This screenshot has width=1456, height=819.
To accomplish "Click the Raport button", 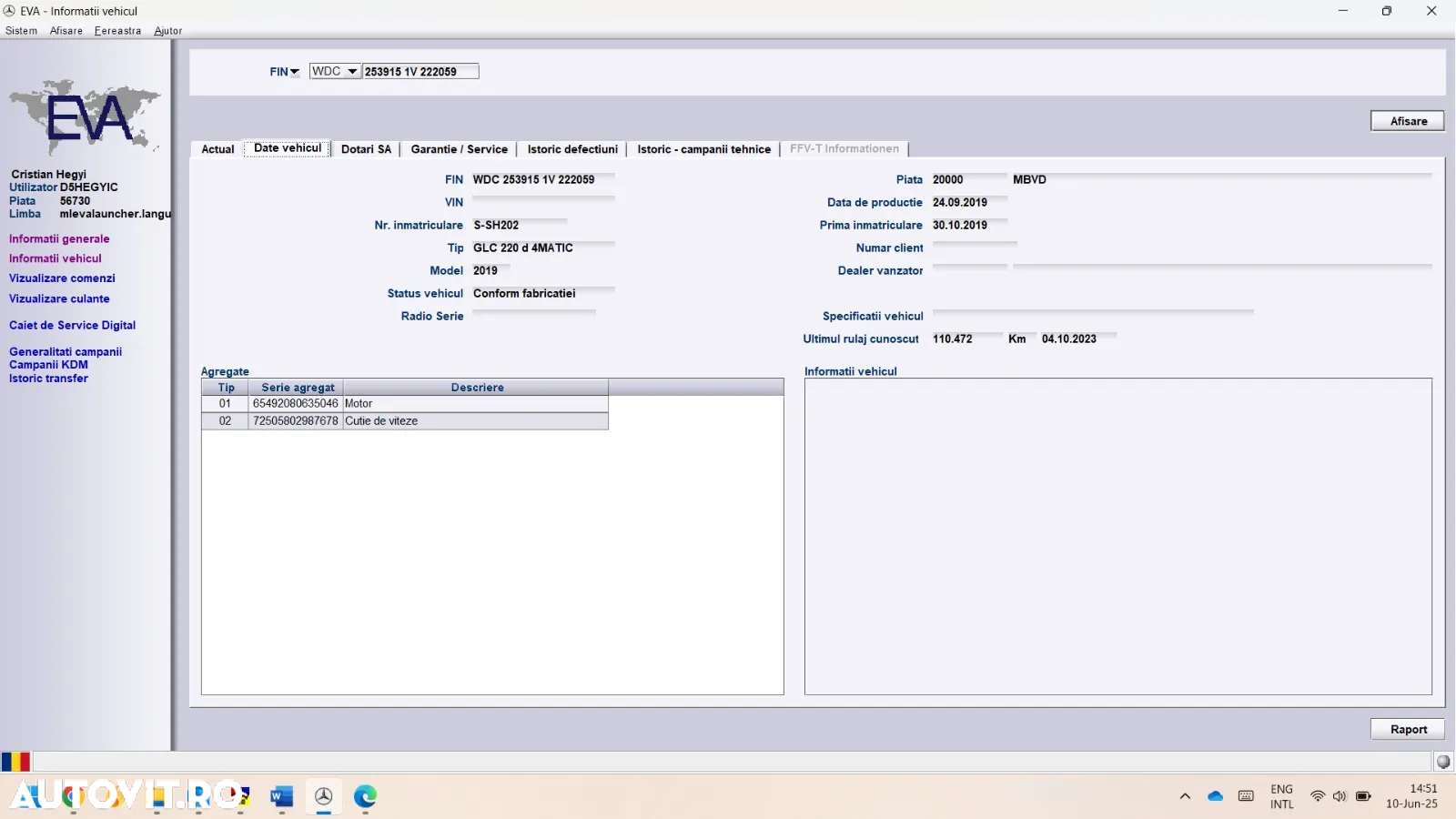I will tap(1408, 729).
